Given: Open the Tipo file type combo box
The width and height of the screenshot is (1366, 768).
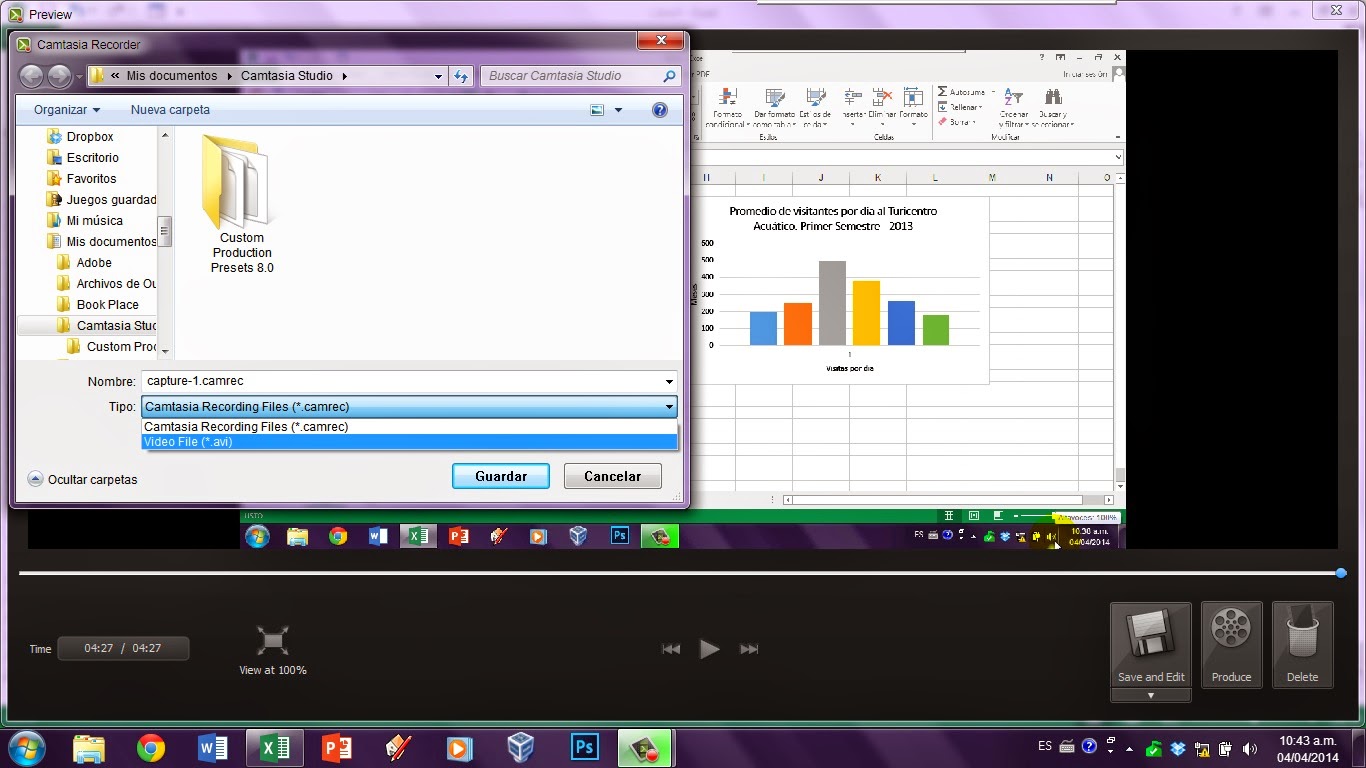Looking at the screenshot, I should click(410, 407).
